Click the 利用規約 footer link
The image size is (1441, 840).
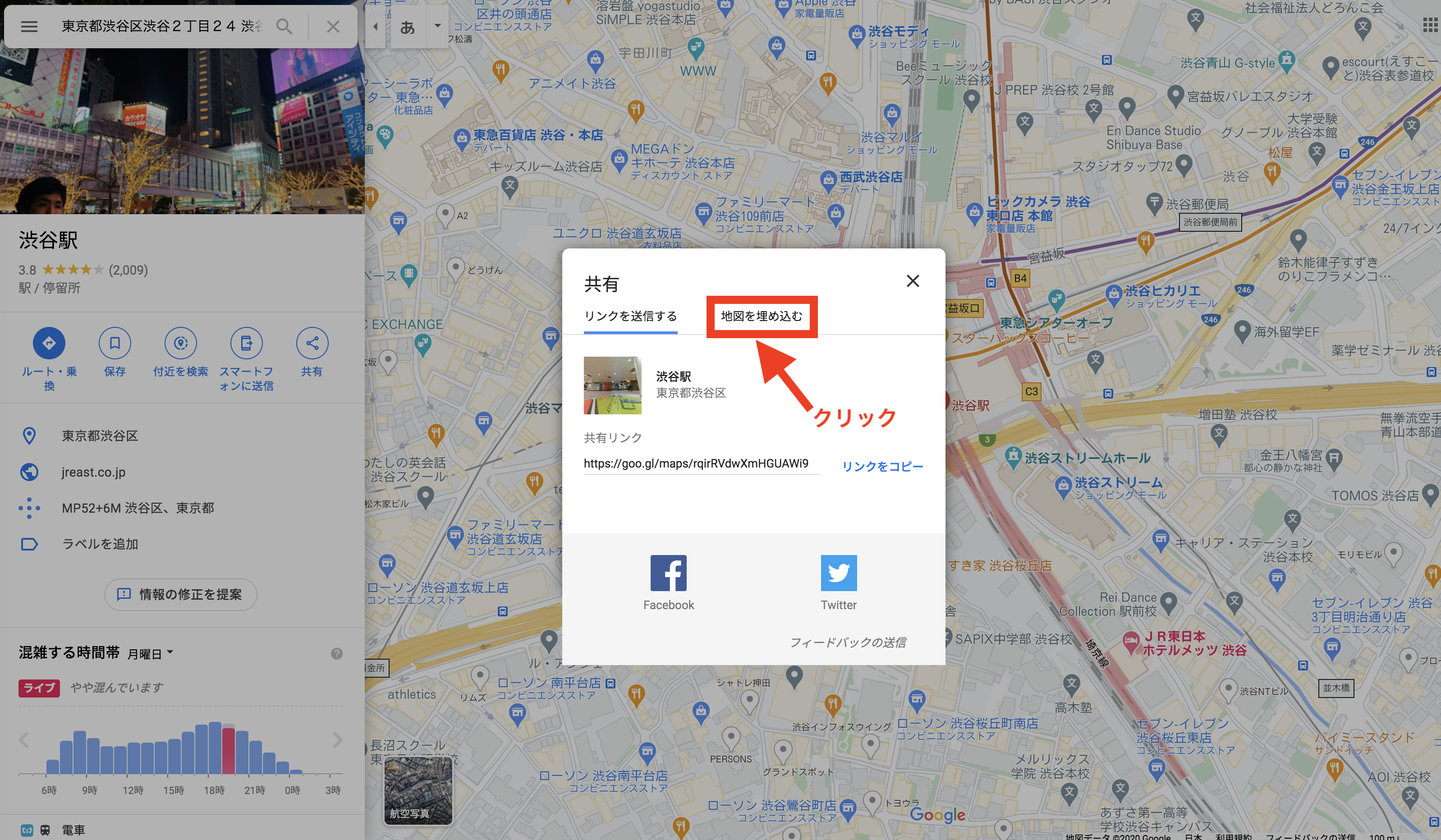pyautogui.click(x=1234, y=836)
